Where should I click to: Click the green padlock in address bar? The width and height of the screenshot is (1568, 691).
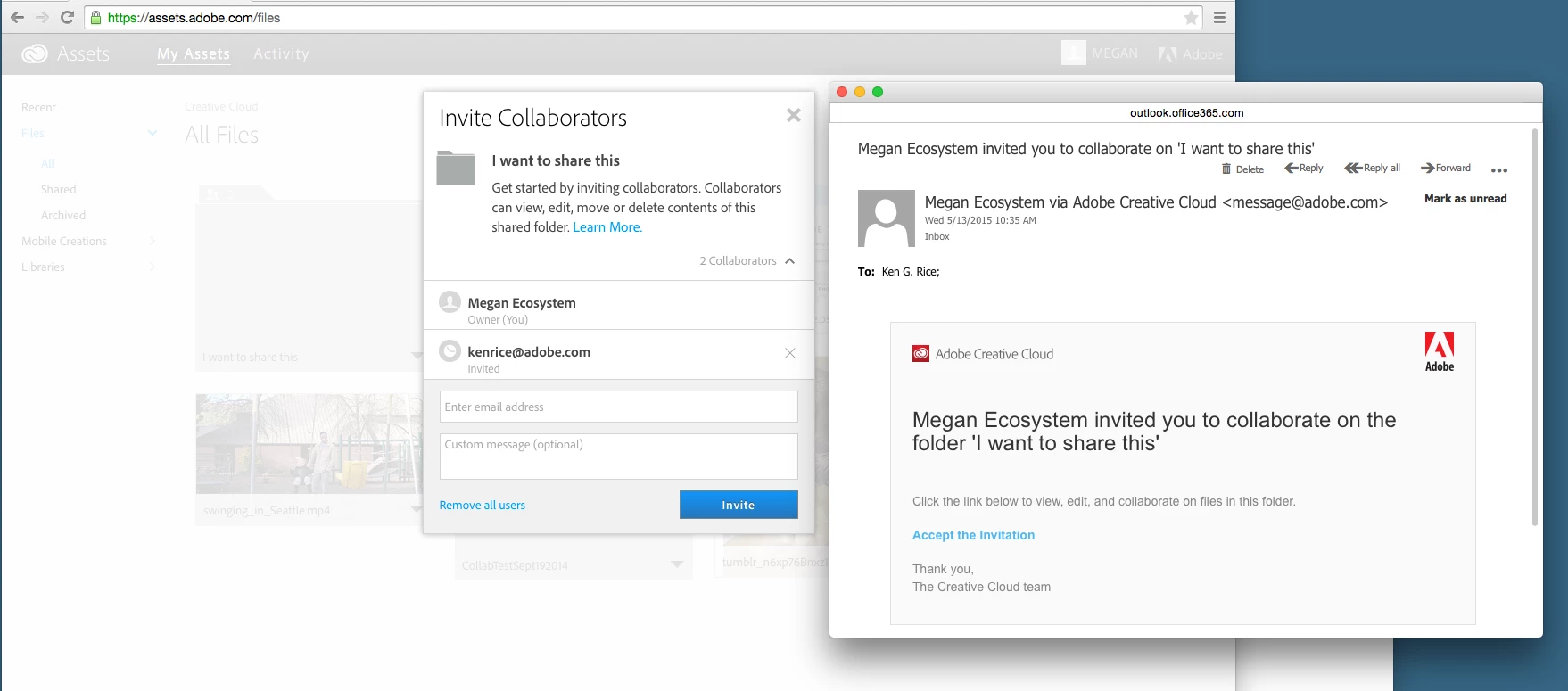[x=96, y=17]
